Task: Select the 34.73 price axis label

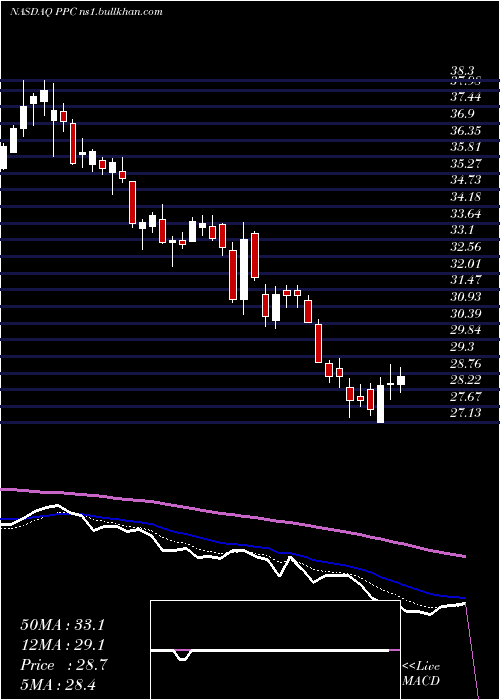Action: click(x=465, y=180)
